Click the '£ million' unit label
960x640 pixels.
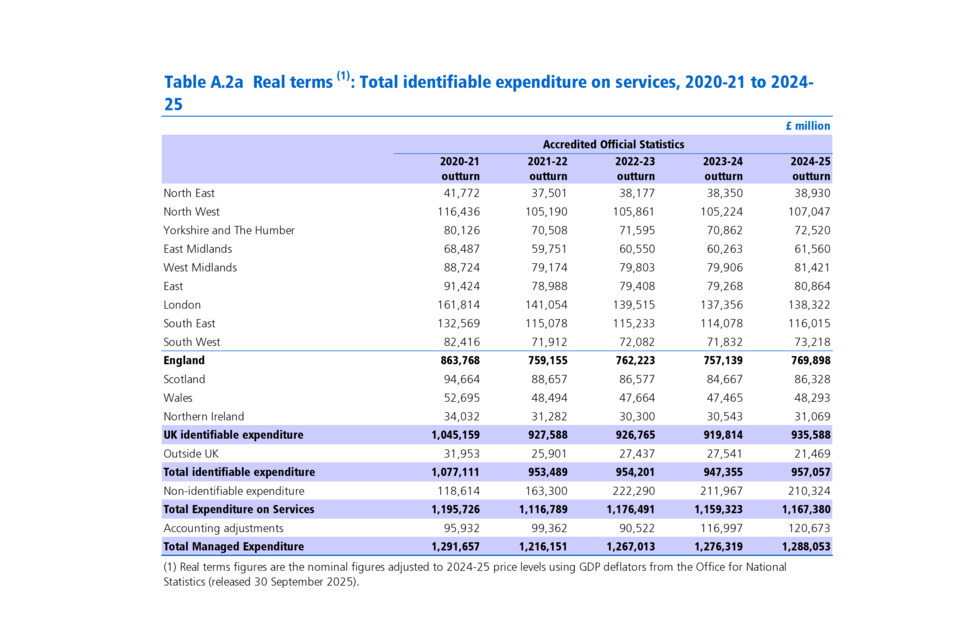tap(807, 126)
